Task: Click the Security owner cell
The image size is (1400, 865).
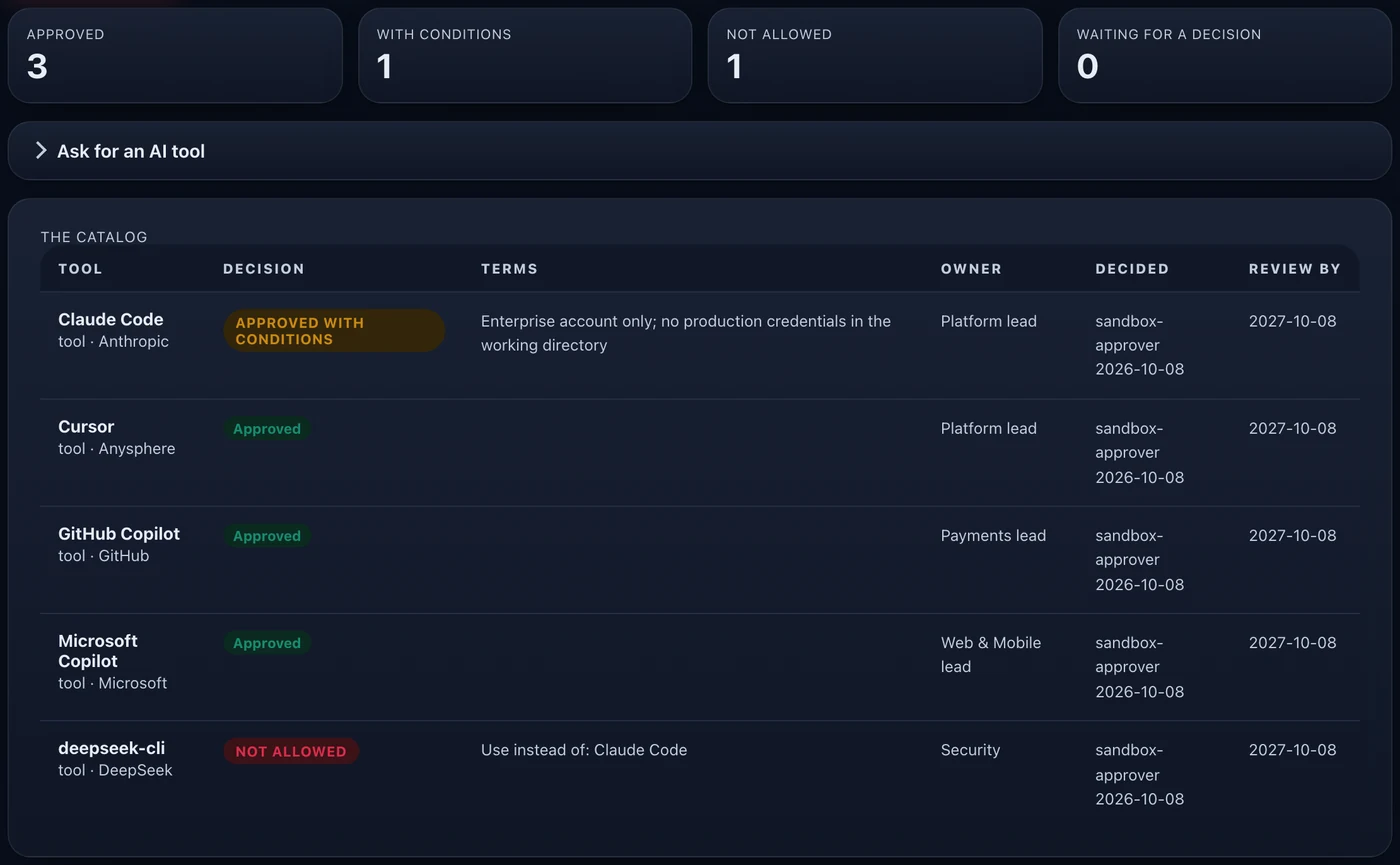Action: (970, 750)
